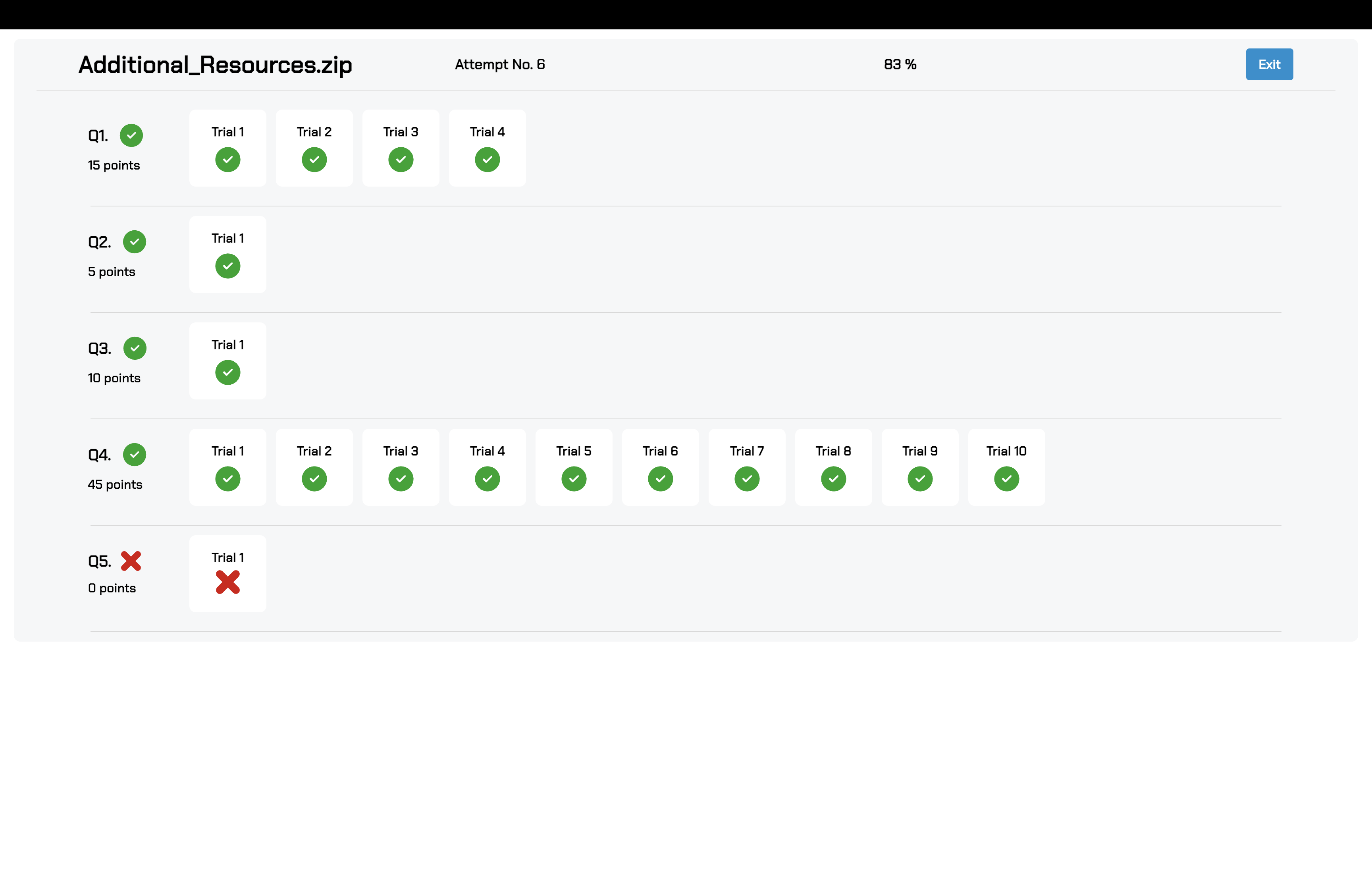View Q4 Trial 3 check mark
The width and height of the screenshot is (1372, 887).
(x=401, y=478)
